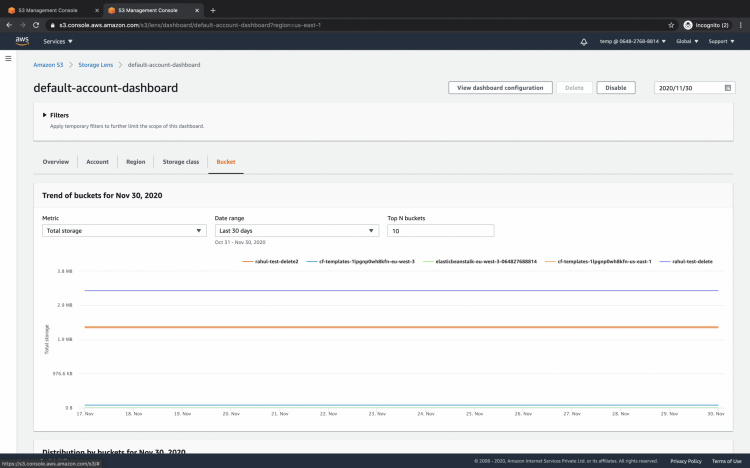Open a new browser tab
750x468 pixels.
pyautogui.click(x=212, y=9)
